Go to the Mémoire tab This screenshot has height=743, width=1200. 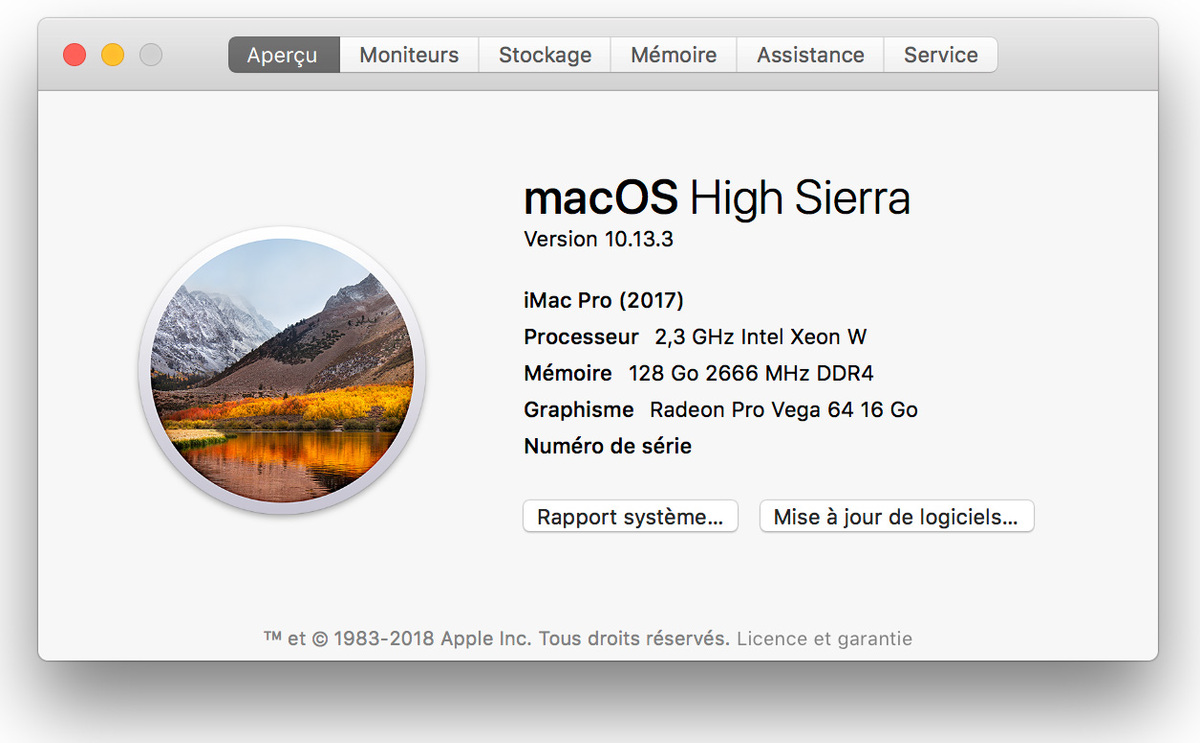674,55
